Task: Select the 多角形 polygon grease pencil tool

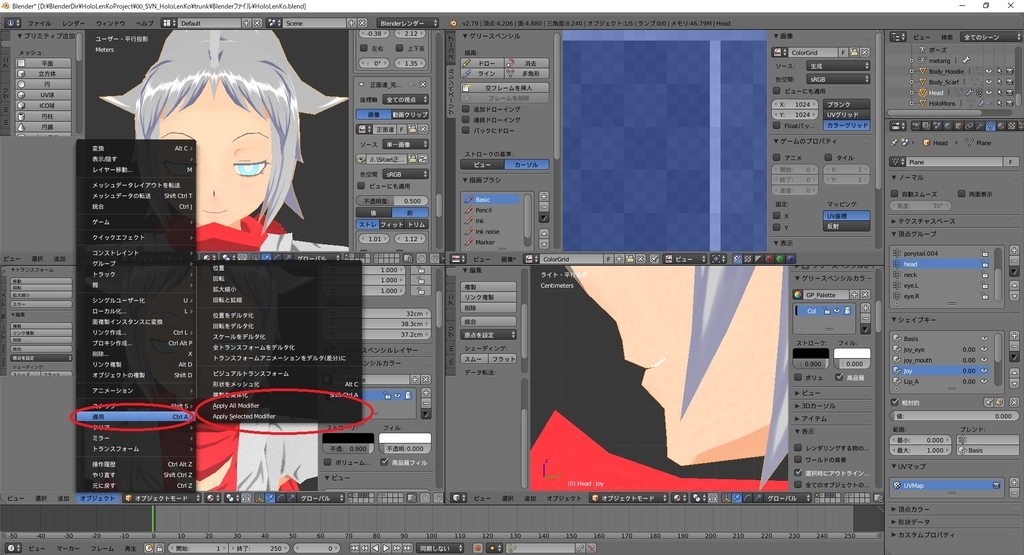Action: [x=528, y=74]
